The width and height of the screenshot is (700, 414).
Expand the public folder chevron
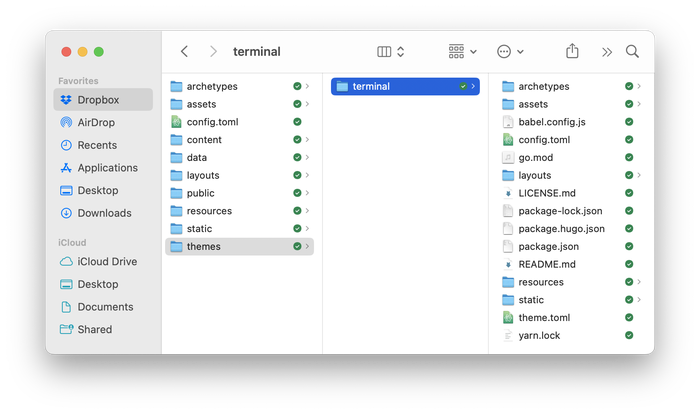coord(307,193)
